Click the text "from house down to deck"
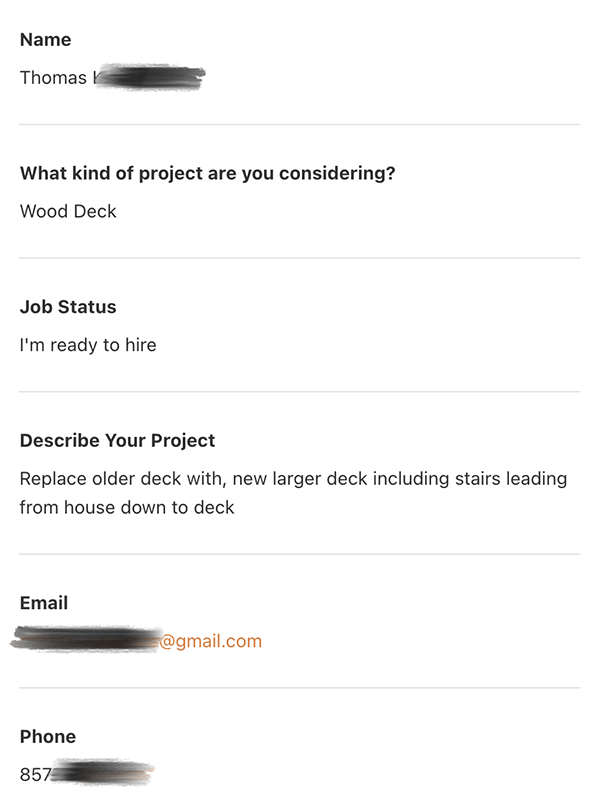Viewport: 600px width, 811px height. point(127,507)
